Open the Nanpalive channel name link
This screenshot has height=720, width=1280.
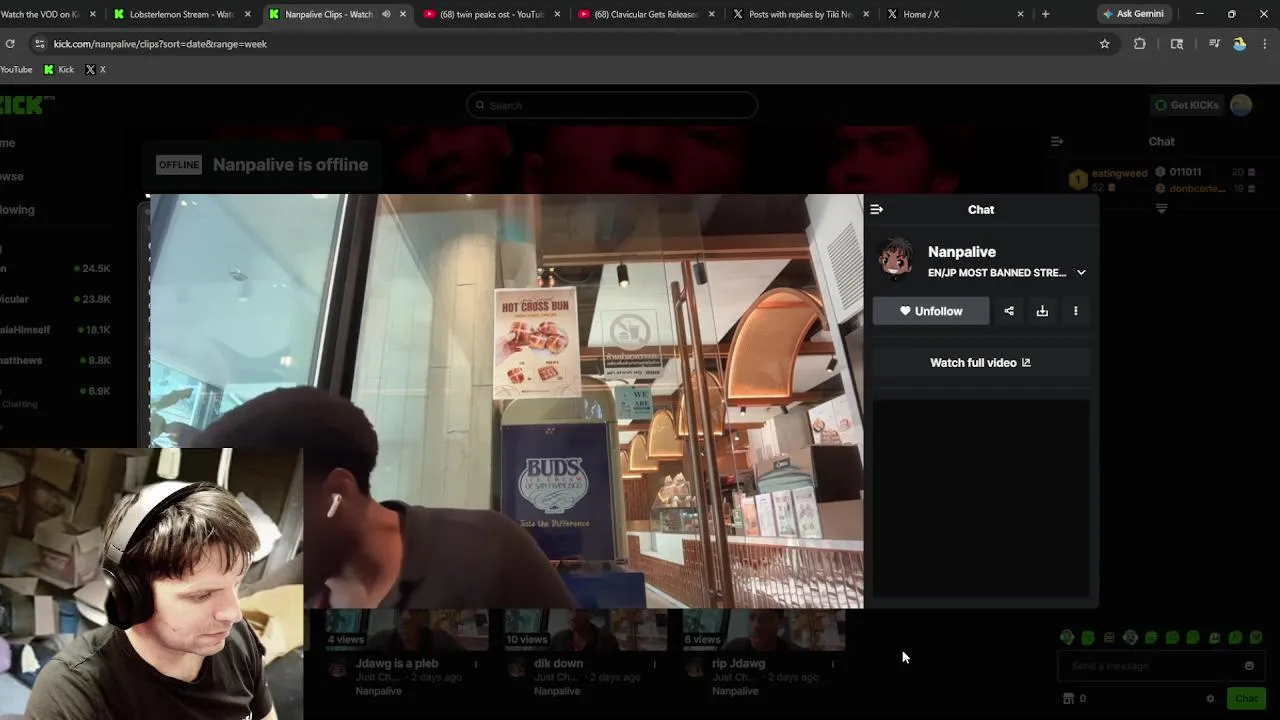pyautogui.click(x=962, y=252)
